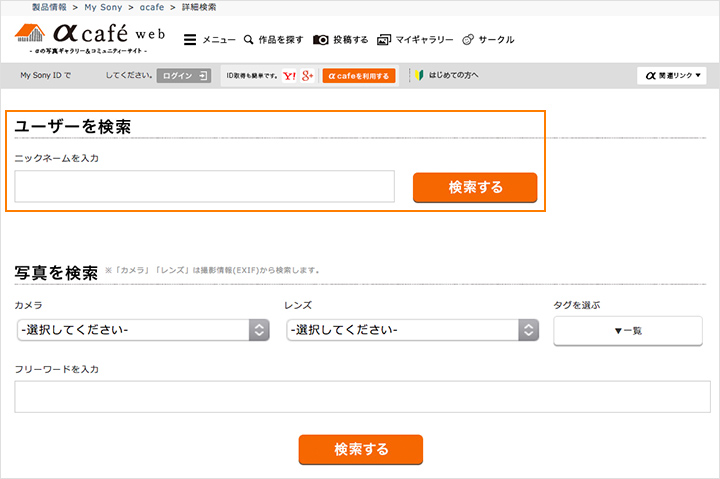720x479 pixels.
Task: Click the green beginner mark icon
Action: click(419, 75)
